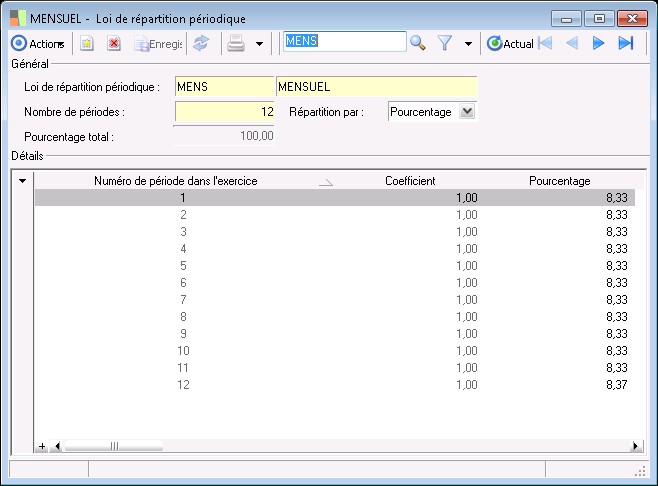Minimize the MENSUEL window
This screenshot has width=658, height=486.
566,19
